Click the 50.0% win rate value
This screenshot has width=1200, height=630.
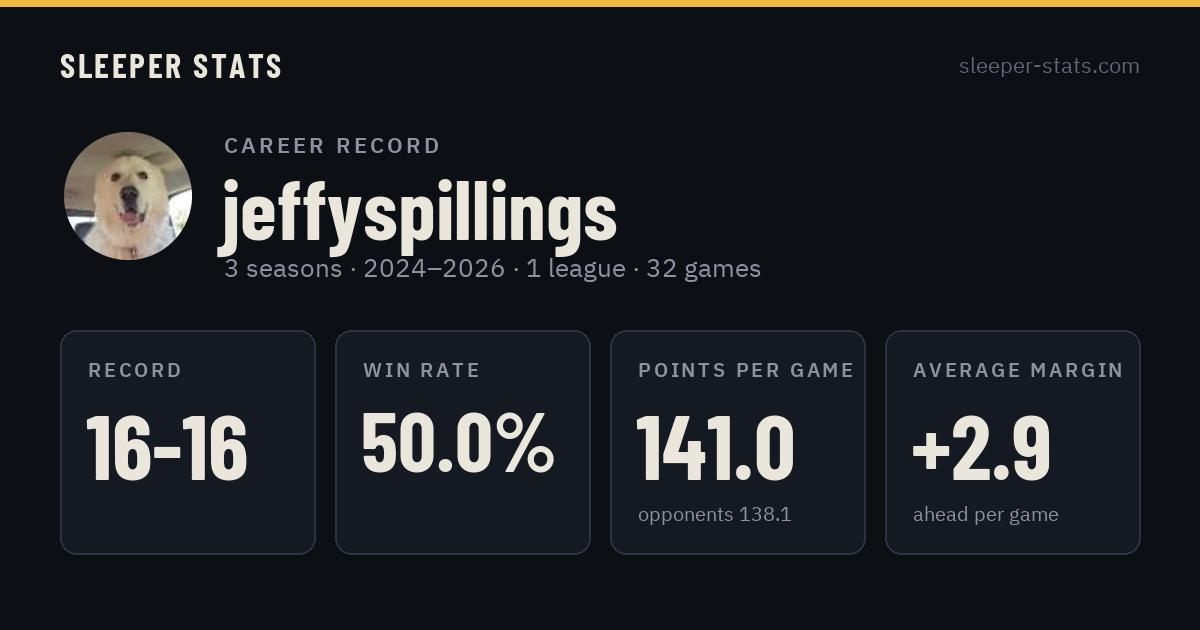click(x=457, y=443)
